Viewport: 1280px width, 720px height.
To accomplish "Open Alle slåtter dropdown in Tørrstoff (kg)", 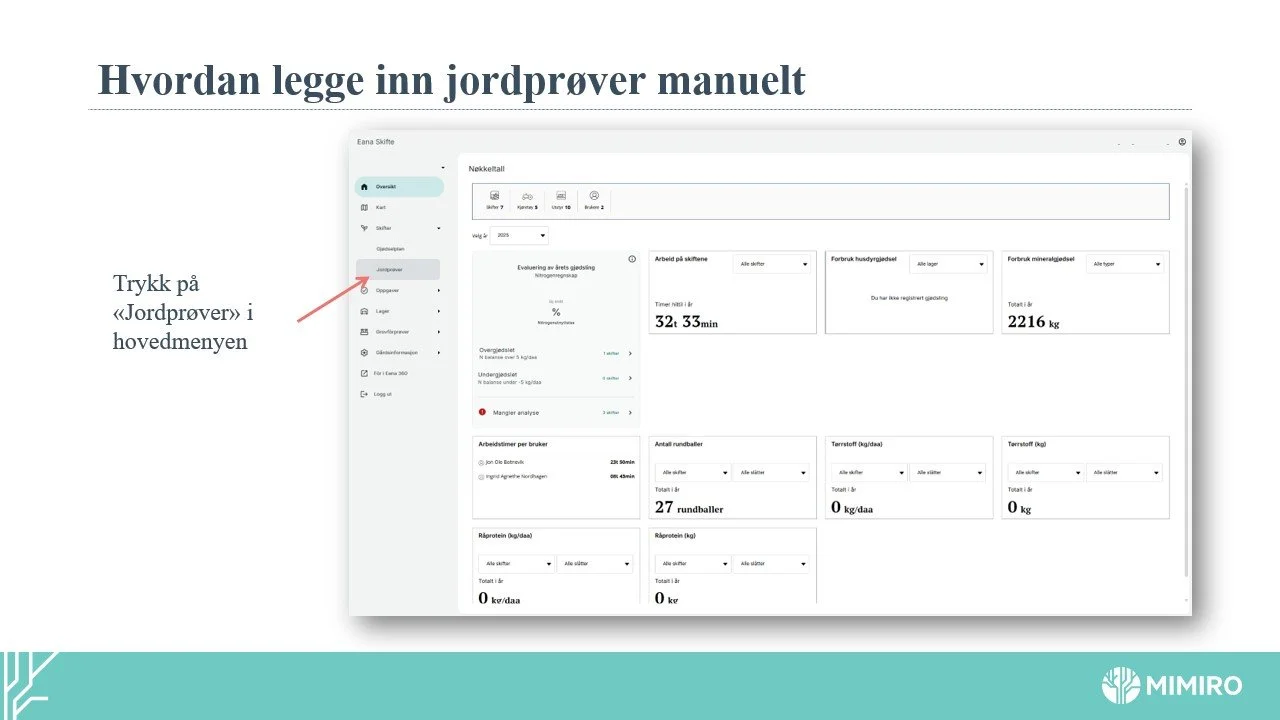I will point(1124,472).
